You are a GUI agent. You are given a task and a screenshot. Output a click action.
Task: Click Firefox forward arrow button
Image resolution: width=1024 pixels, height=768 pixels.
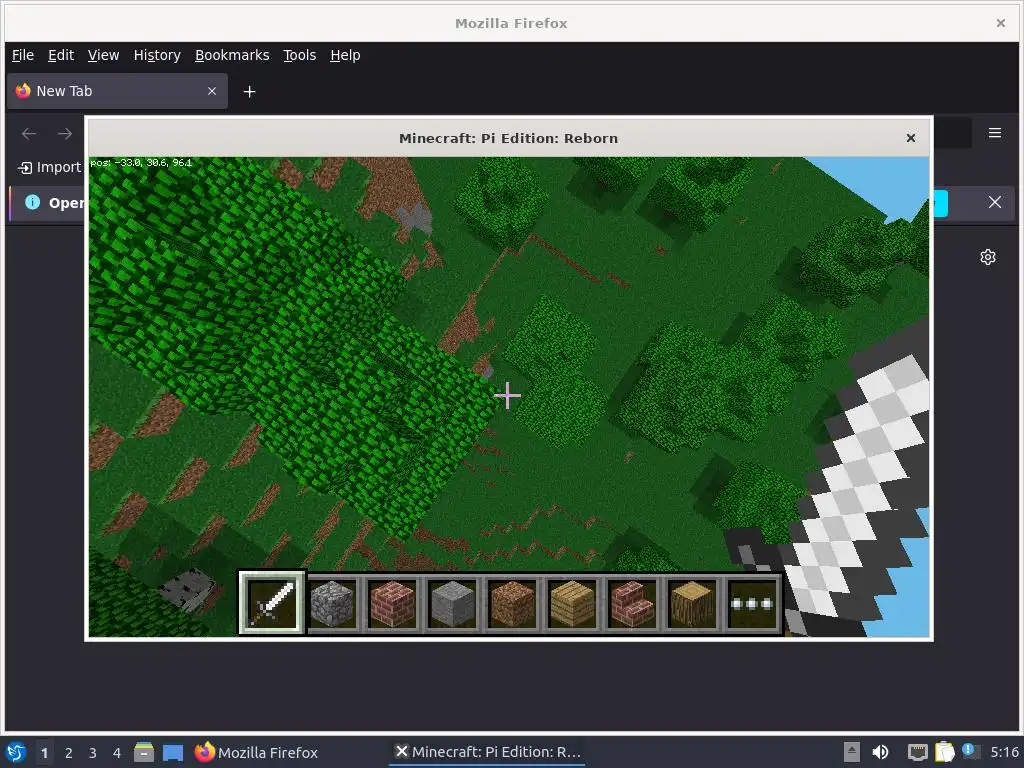tap(65, 134)
